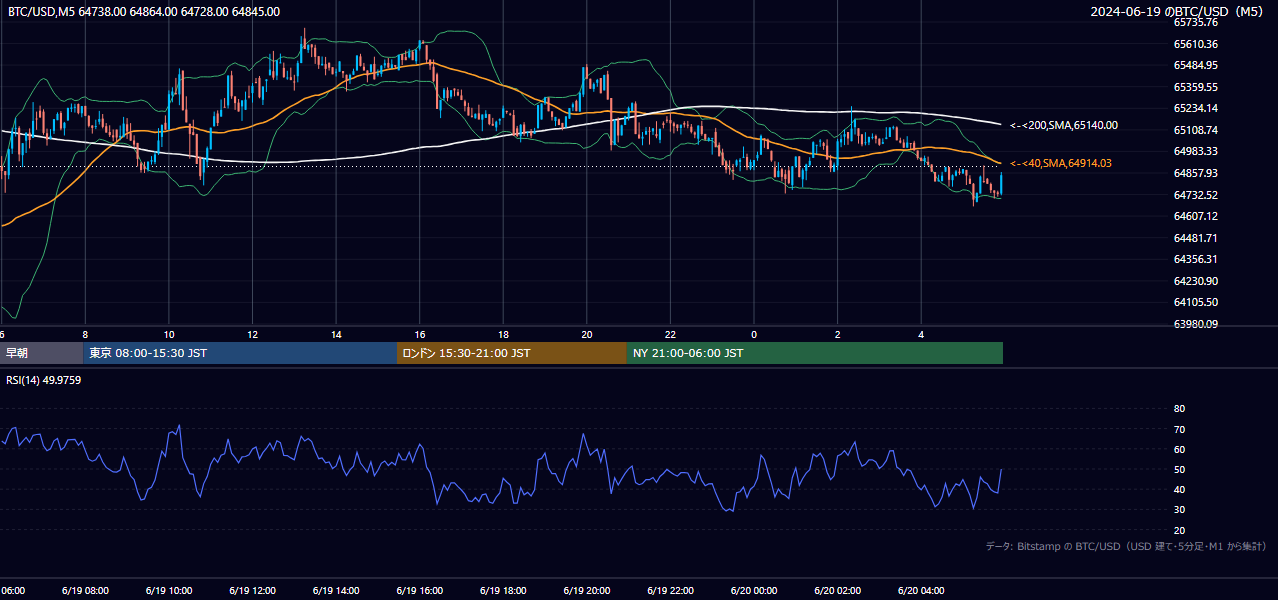Click hour label 10 under price chart
Image resolution: width=1278 pixels, height=600 pixels.
169,334
